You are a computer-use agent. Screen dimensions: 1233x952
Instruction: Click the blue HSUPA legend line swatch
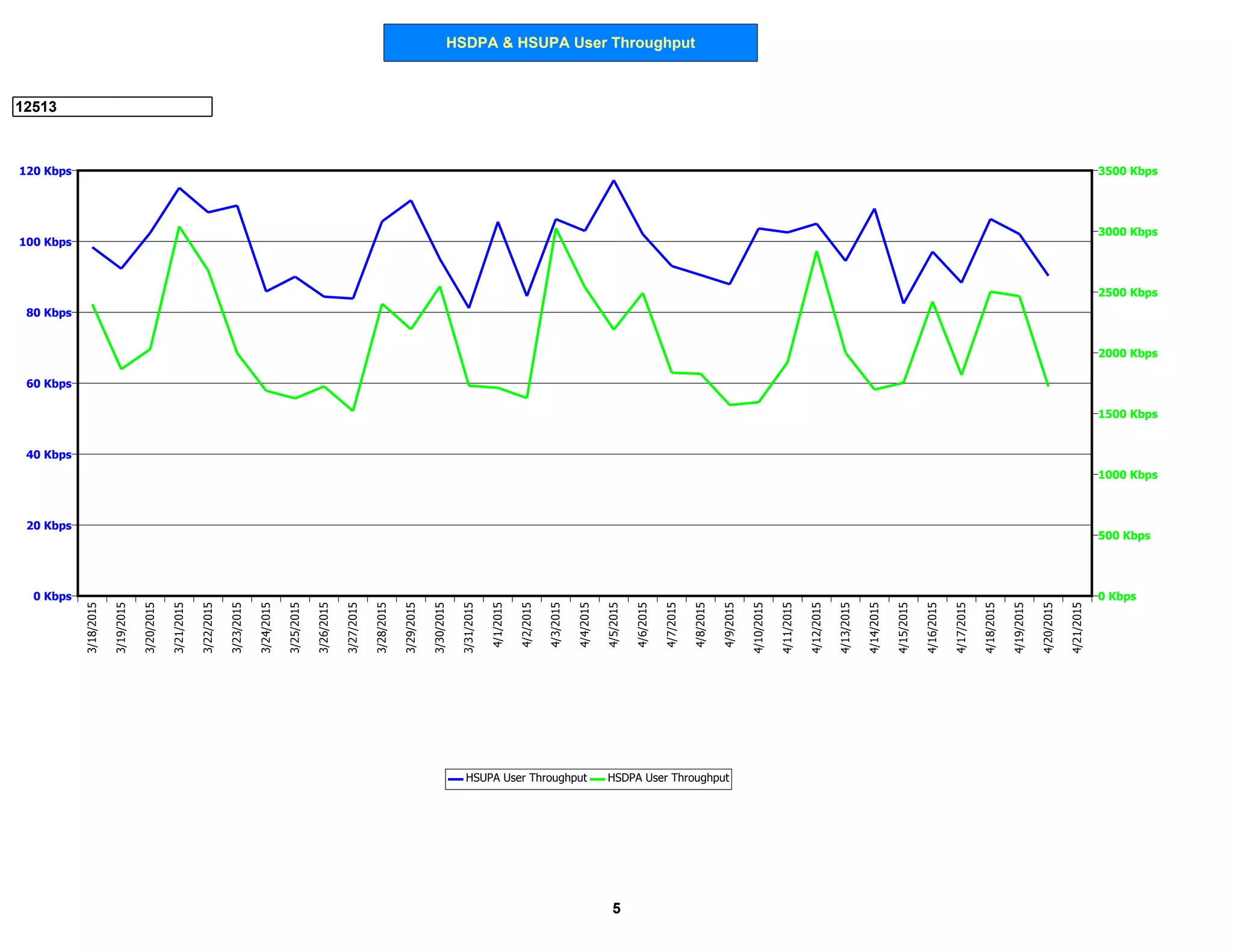(x=456, y=779)
